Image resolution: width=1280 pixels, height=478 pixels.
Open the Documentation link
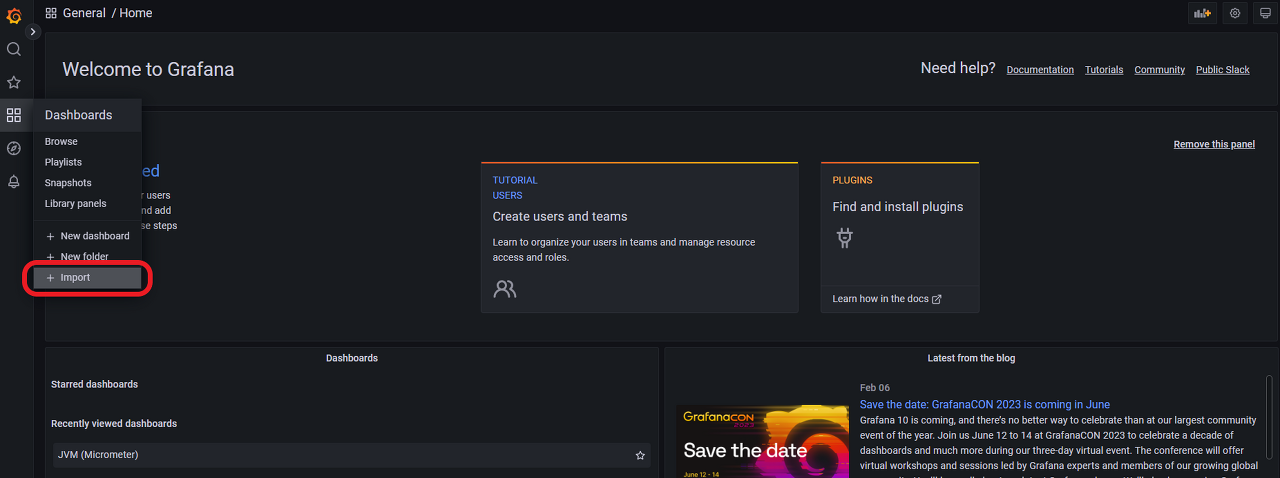click(1040, 70)
